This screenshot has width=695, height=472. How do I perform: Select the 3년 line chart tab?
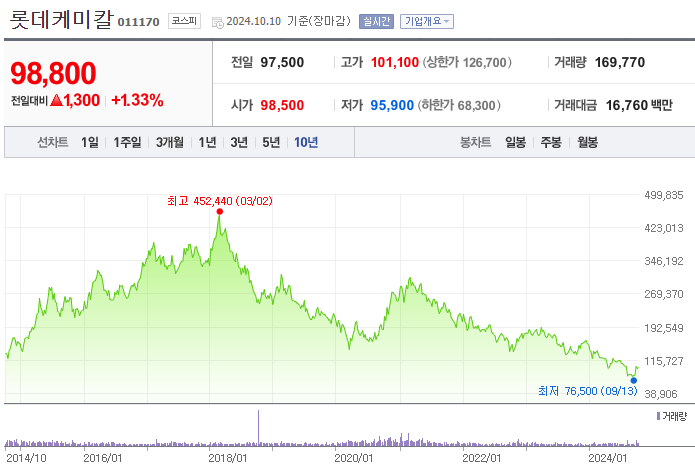click(x=239, y=142)
